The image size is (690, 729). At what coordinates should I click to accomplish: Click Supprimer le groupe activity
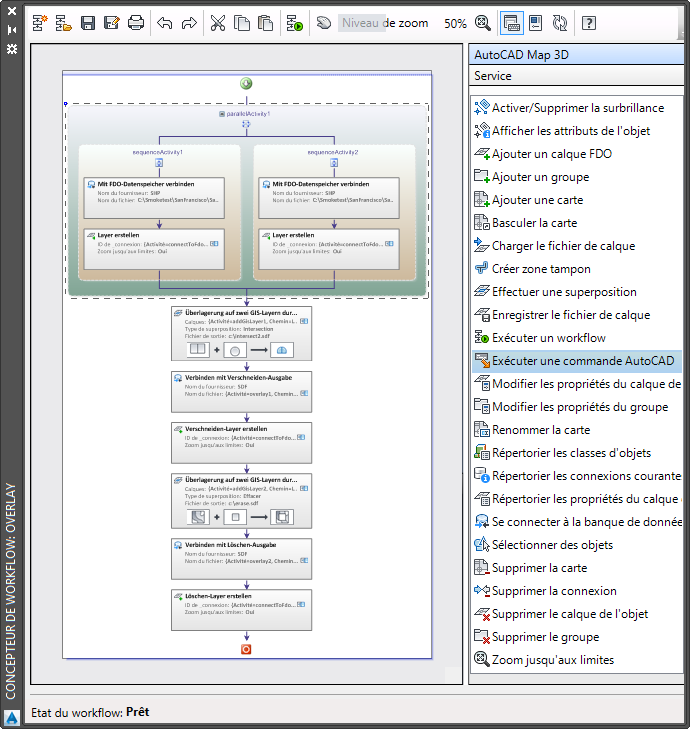(x=577, y=637)
